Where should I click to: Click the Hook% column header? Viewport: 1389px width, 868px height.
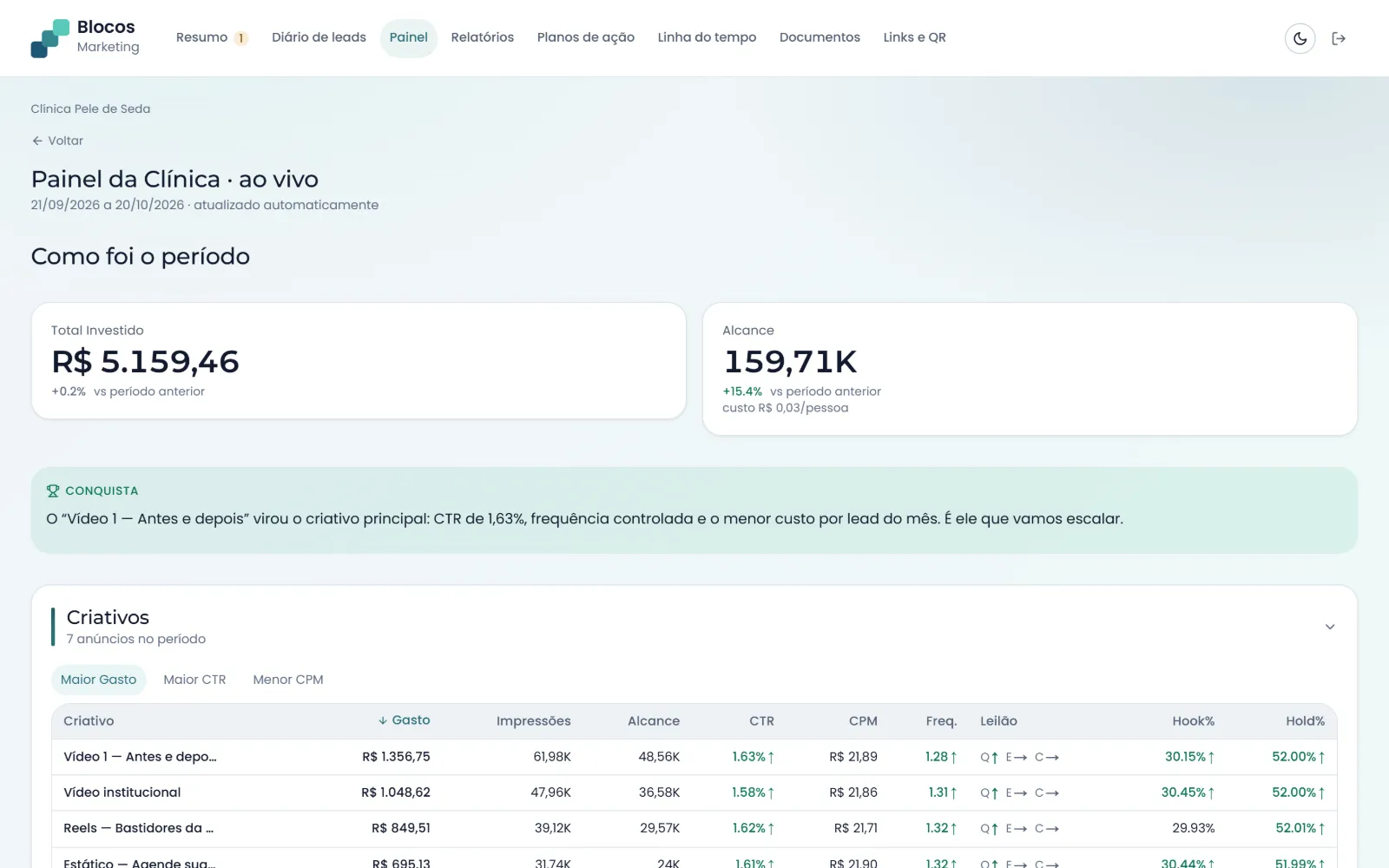1193,721
